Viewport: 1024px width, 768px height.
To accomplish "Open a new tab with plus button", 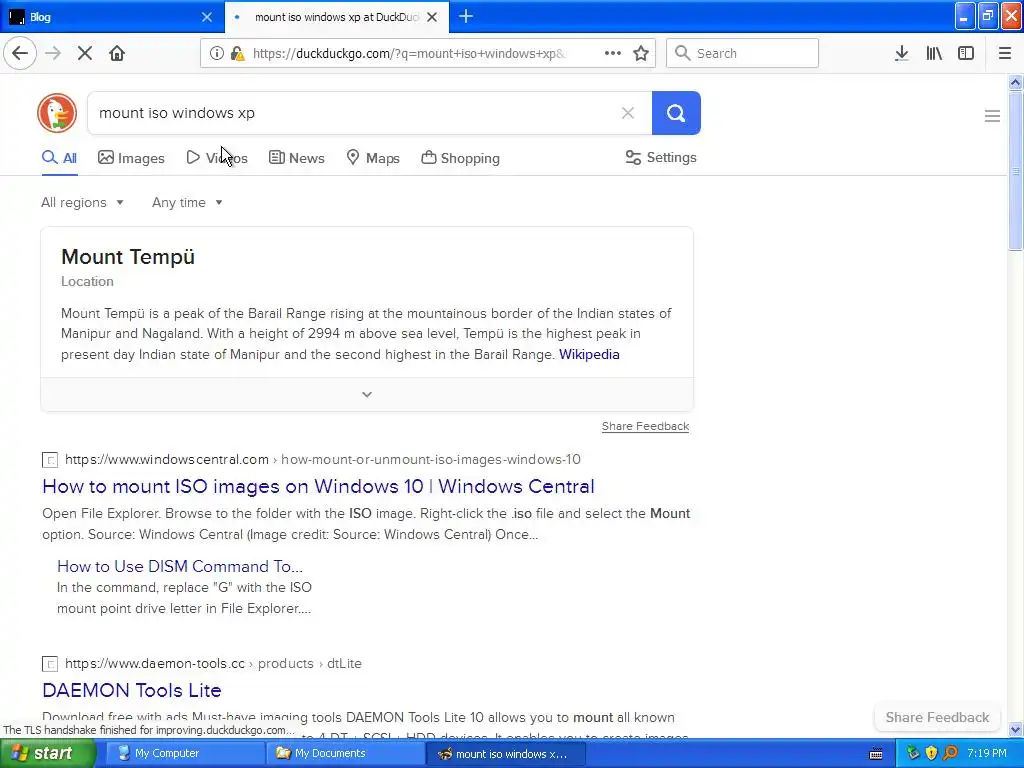I will 466,16.
